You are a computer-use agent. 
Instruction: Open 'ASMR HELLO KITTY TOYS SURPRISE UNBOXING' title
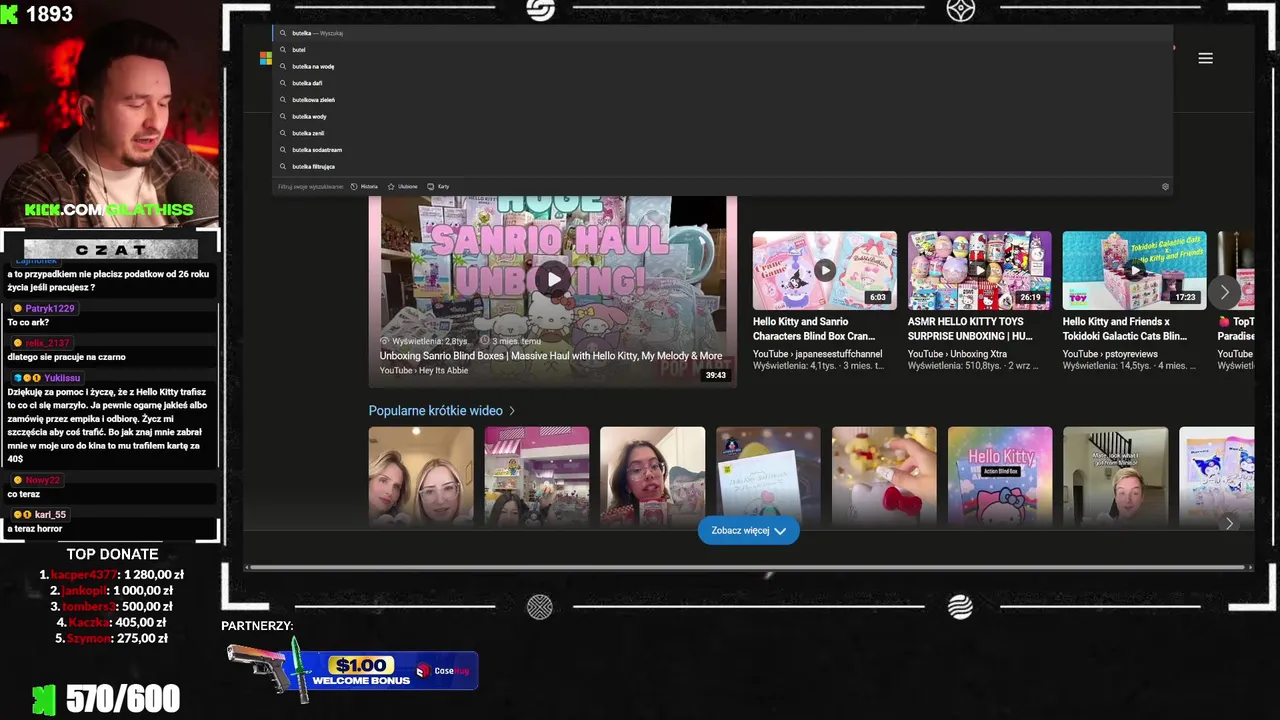[970, 329]
